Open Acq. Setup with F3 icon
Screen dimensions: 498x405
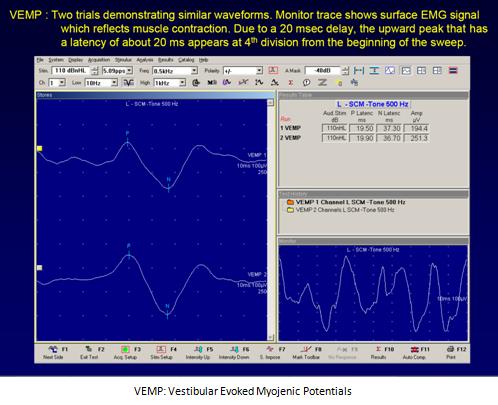[125, 349]
